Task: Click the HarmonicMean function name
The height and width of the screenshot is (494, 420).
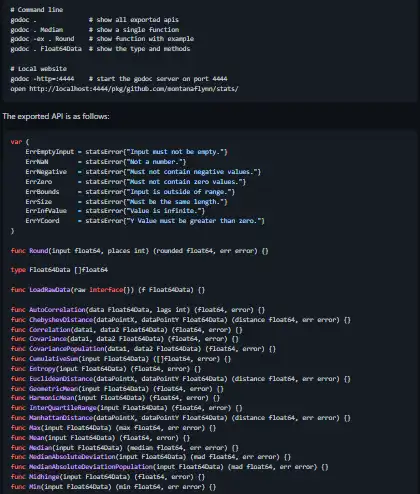Action: pyautogui.click(x=52, y=398)
